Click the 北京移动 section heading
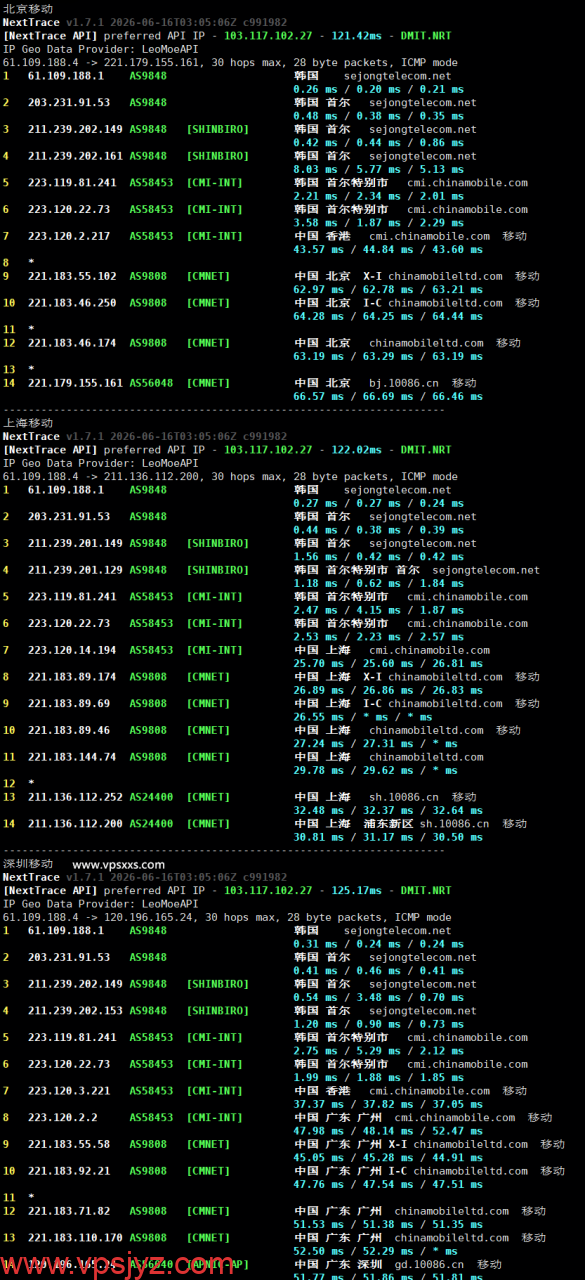Viewport: 585px width, 1280px height. pyautogui.click(x=28, y=8)
